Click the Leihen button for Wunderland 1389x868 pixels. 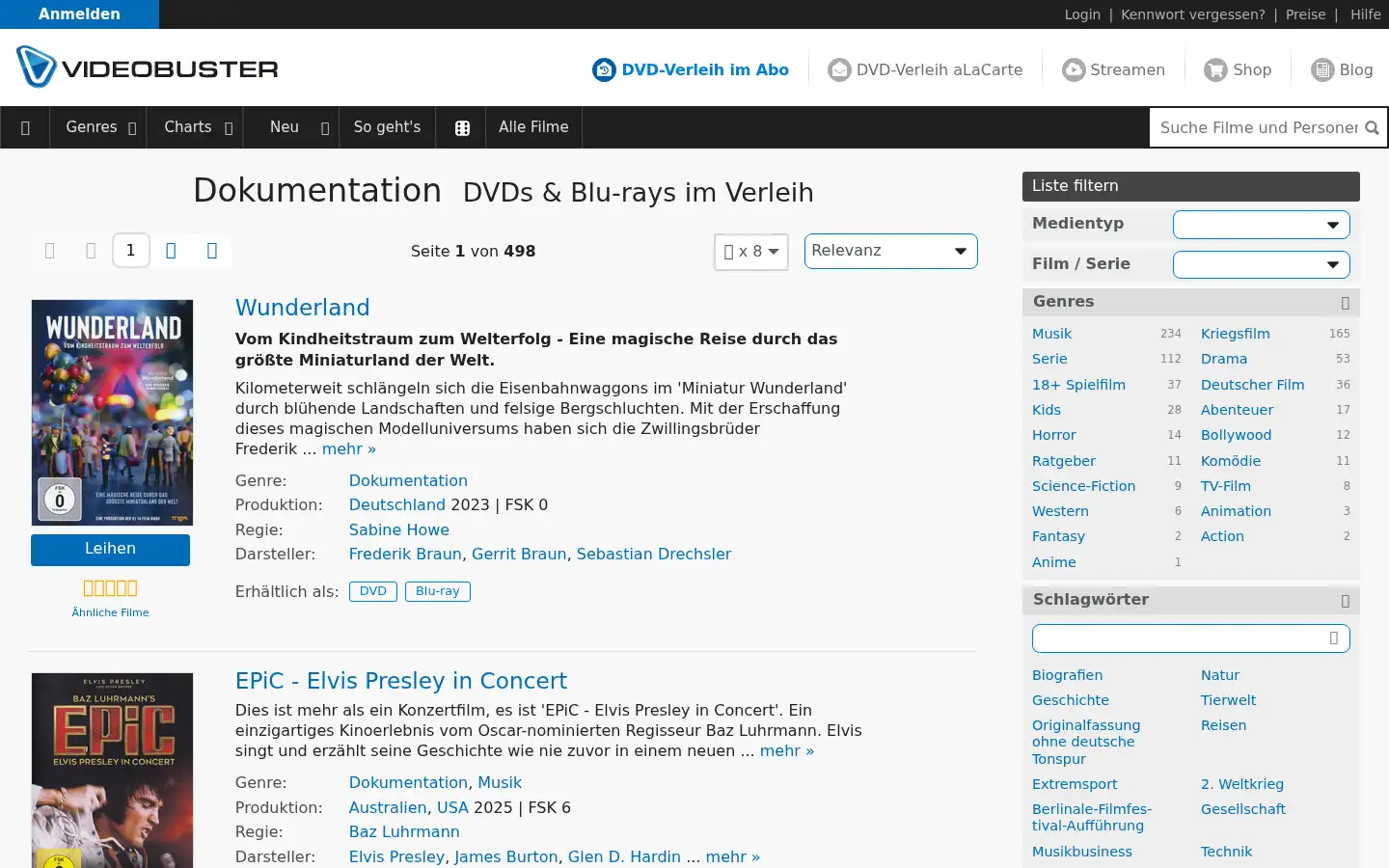point(110,549)
